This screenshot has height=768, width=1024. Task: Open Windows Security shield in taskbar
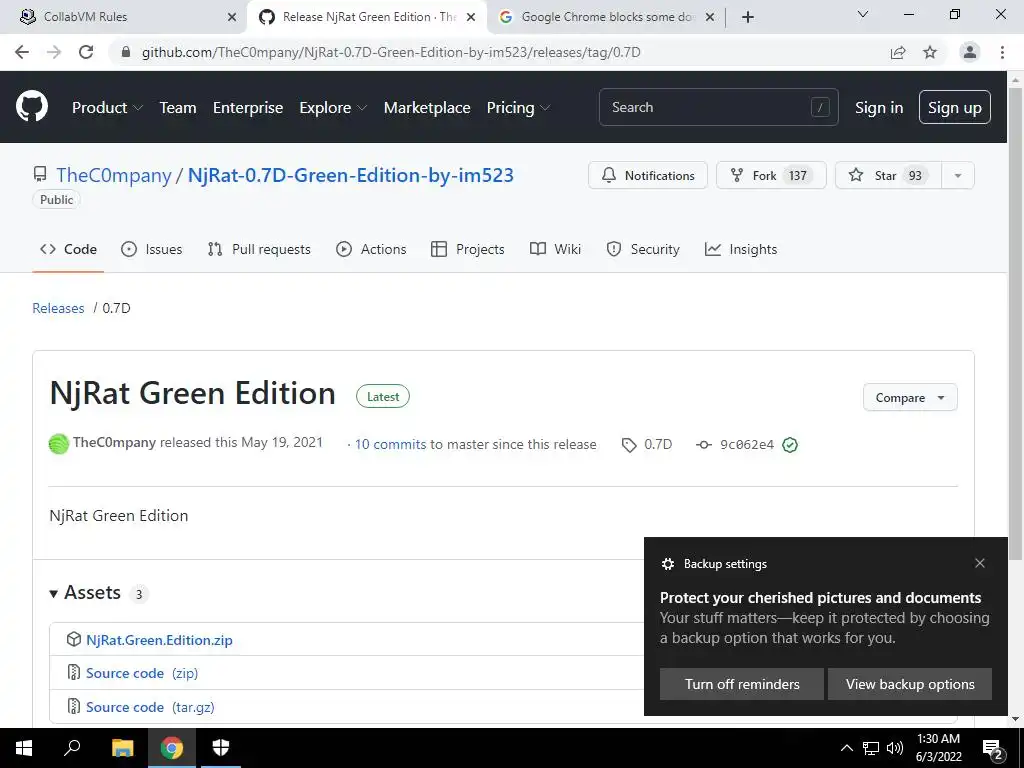(x=221, y=748)
